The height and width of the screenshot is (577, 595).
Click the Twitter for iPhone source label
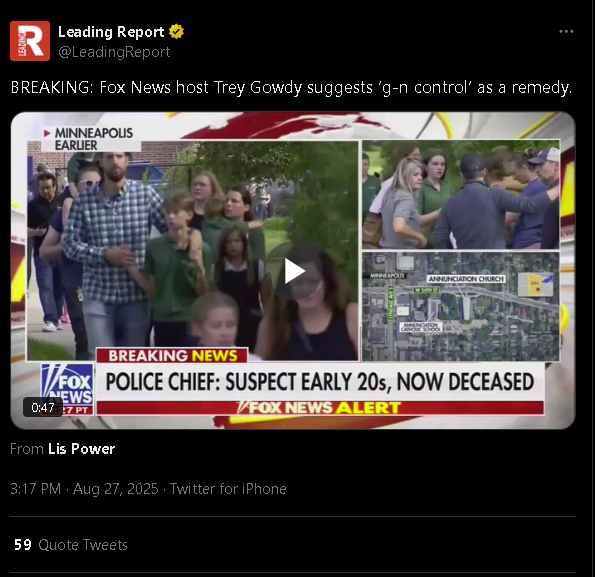(228, 489)
